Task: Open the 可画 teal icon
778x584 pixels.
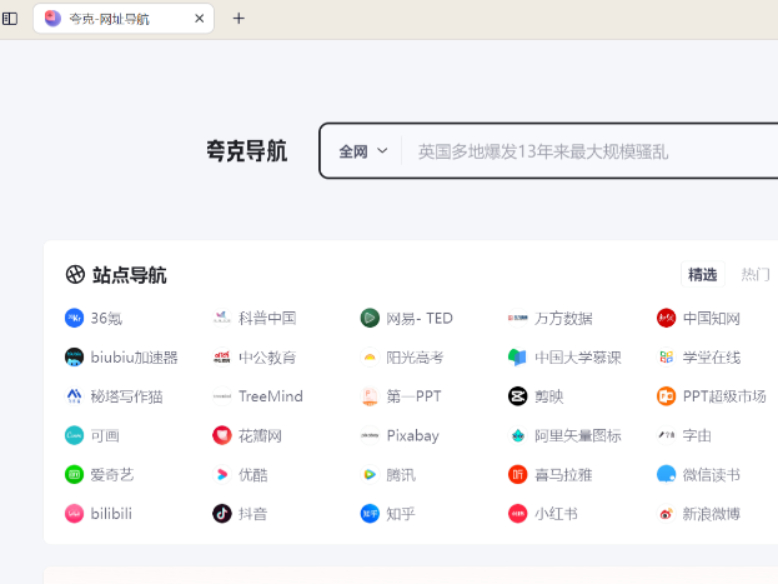Action: pyautogui.click(x=74, y=435)
